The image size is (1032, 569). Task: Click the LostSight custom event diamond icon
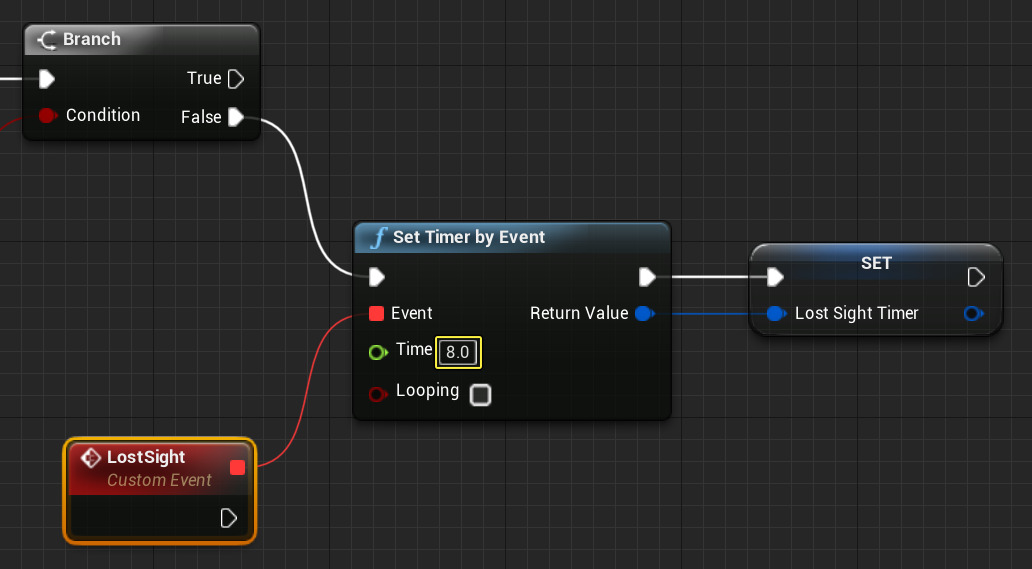click(x=91, y=457)
